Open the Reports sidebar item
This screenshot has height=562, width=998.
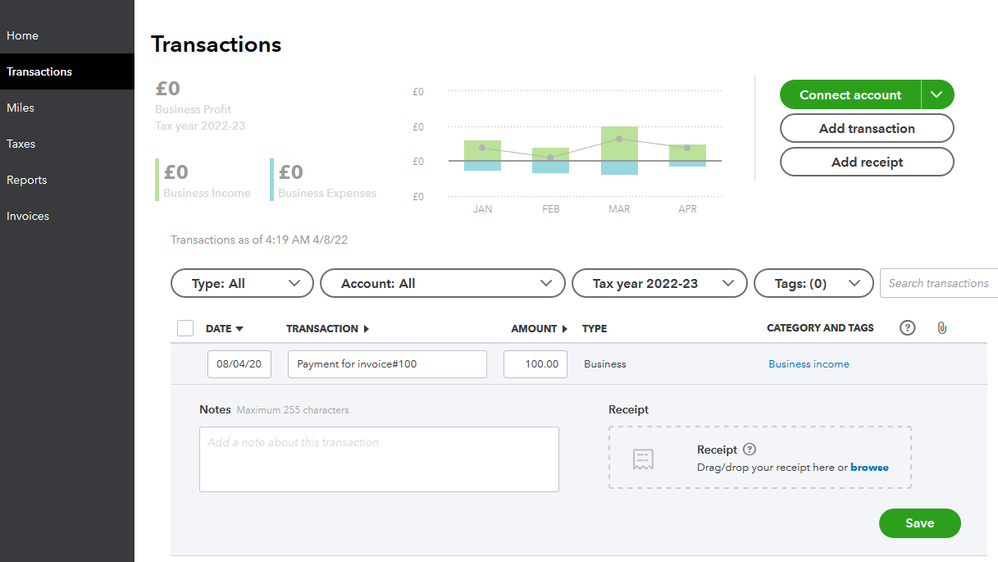(27, 180)
